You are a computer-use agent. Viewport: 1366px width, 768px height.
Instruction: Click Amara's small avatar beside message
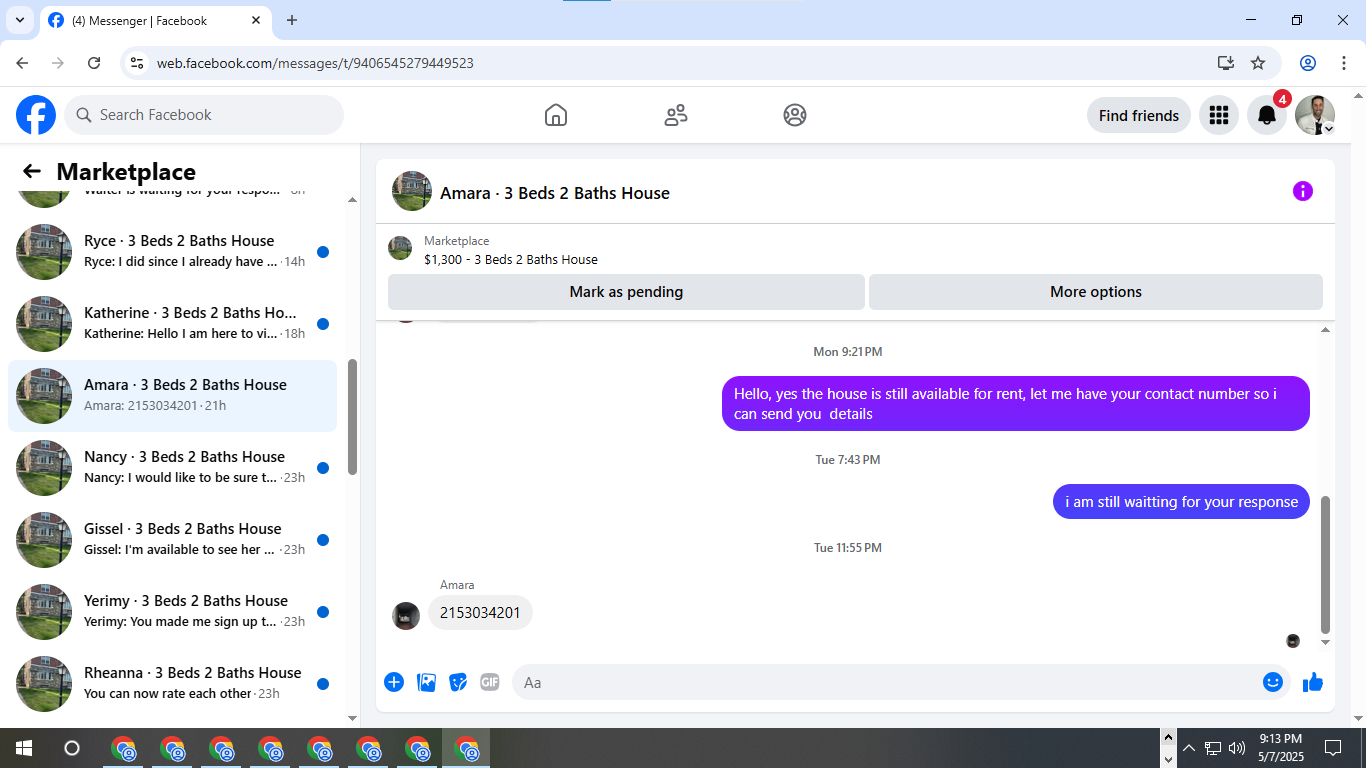(x=406, y=616)
